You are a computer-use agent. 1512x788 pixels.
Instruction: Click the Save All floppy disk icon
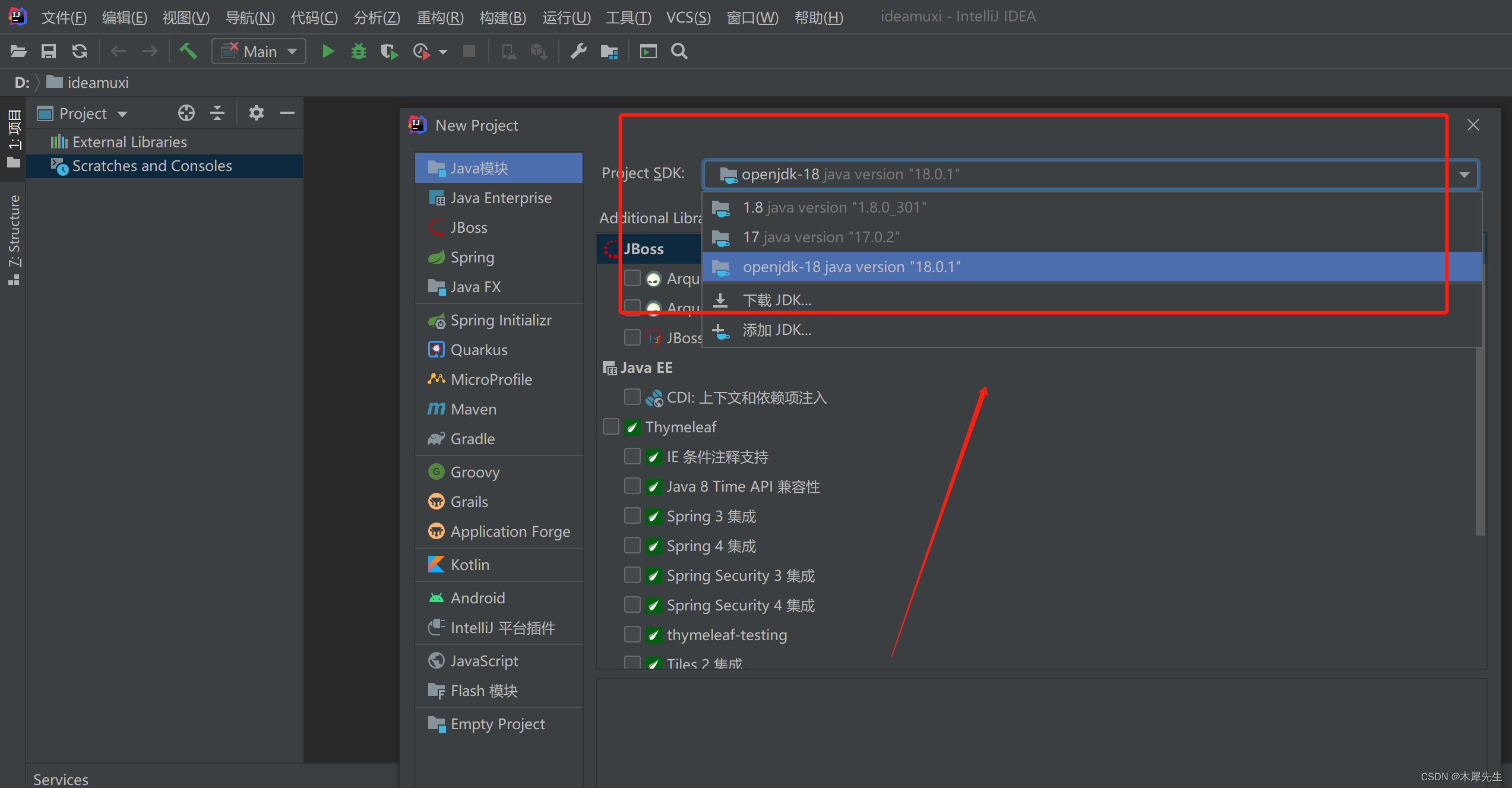49,52
